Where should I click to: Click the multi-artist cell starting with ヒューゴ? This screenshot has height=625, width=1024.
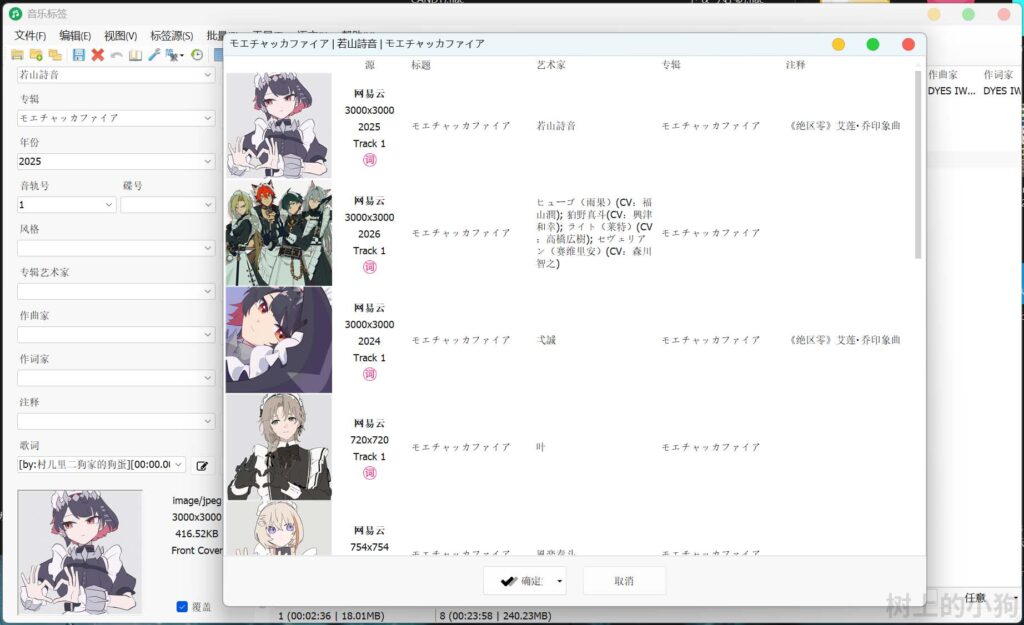tap(594, 233)
